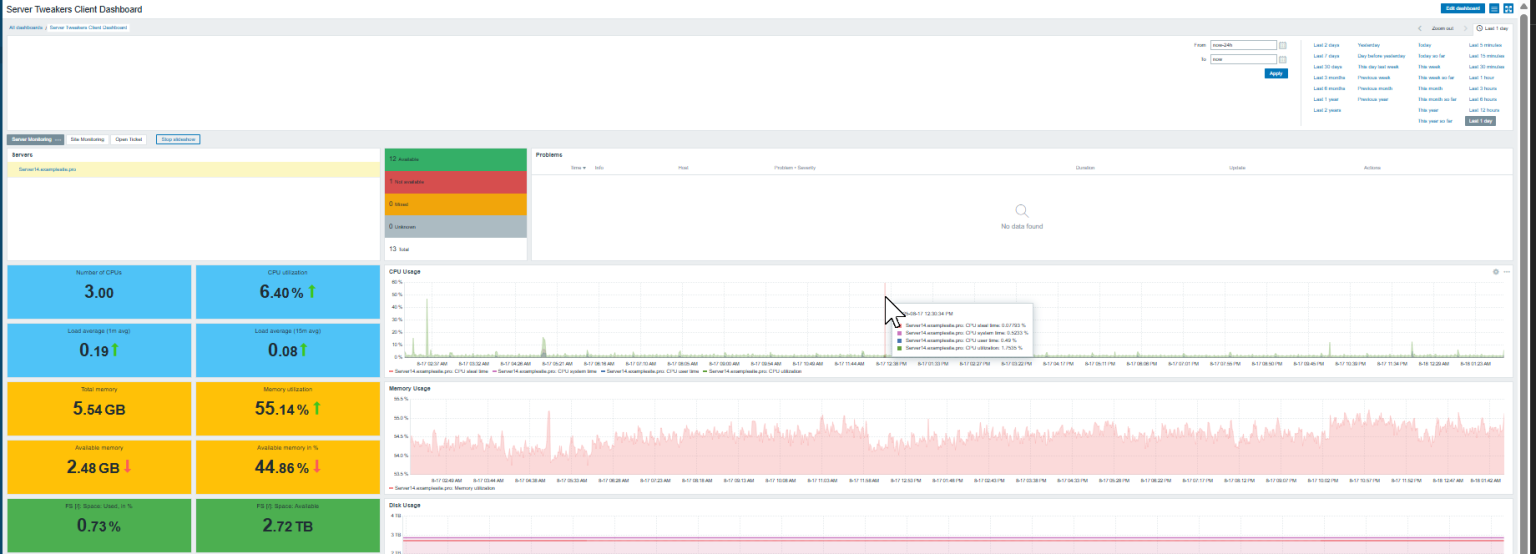
Task: Click the Edit dashboard button
Action: [x=1461, y=8]
